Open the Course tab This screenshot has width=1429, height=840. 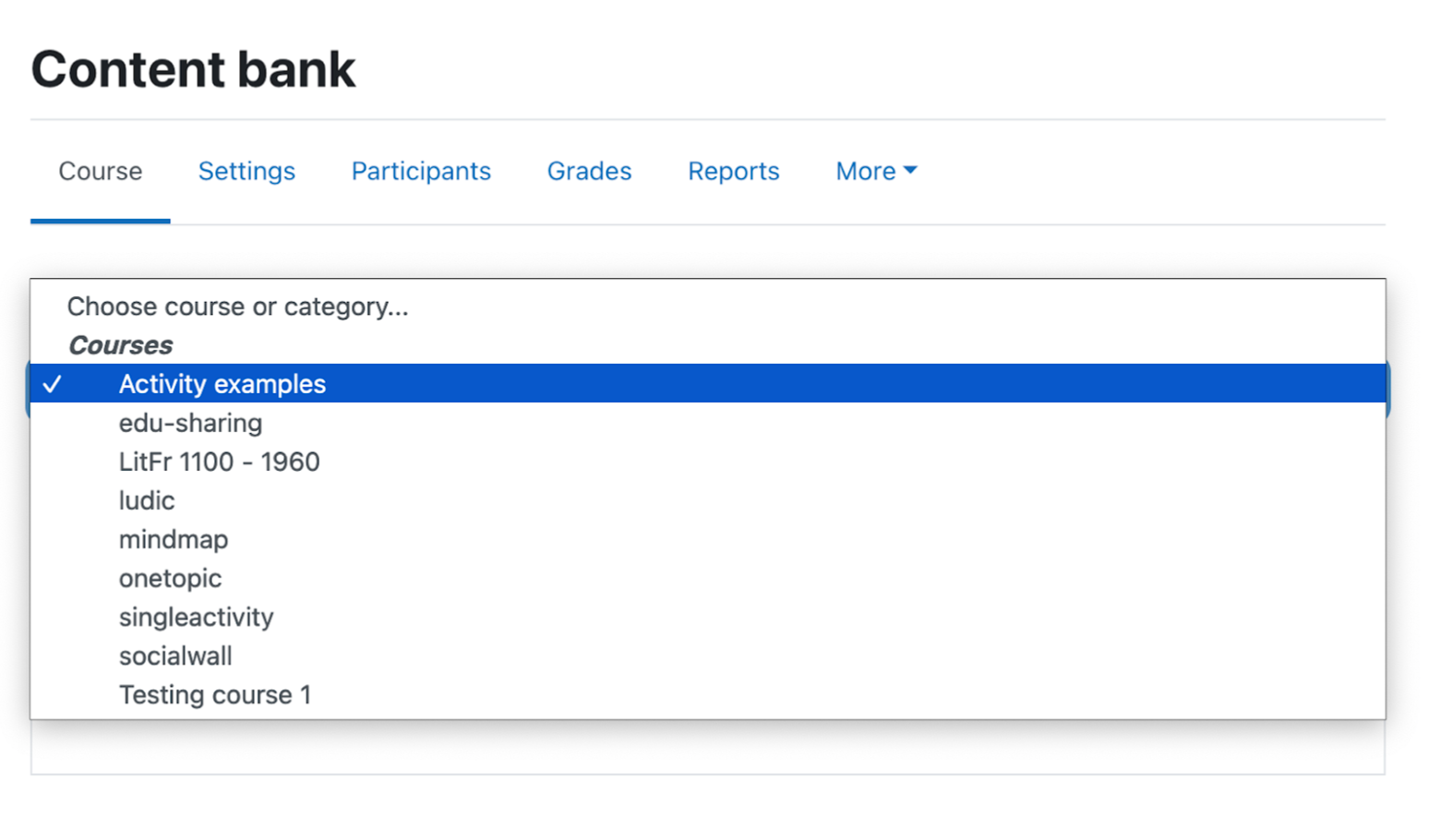click(x=101, y=172)
